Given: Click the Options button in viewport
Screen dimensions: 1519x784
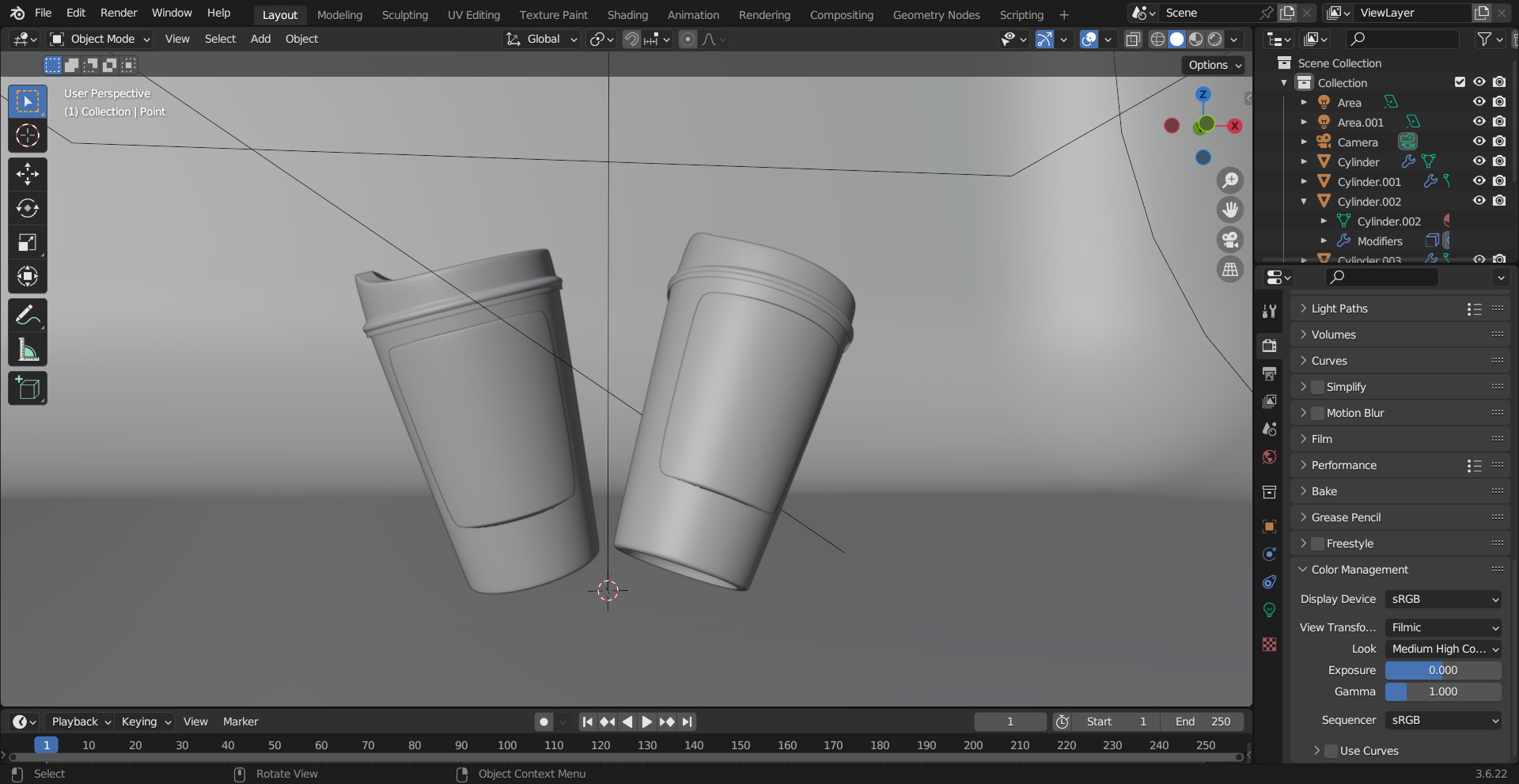Looking at the screenshot, I should click(x=1214, y=65).
